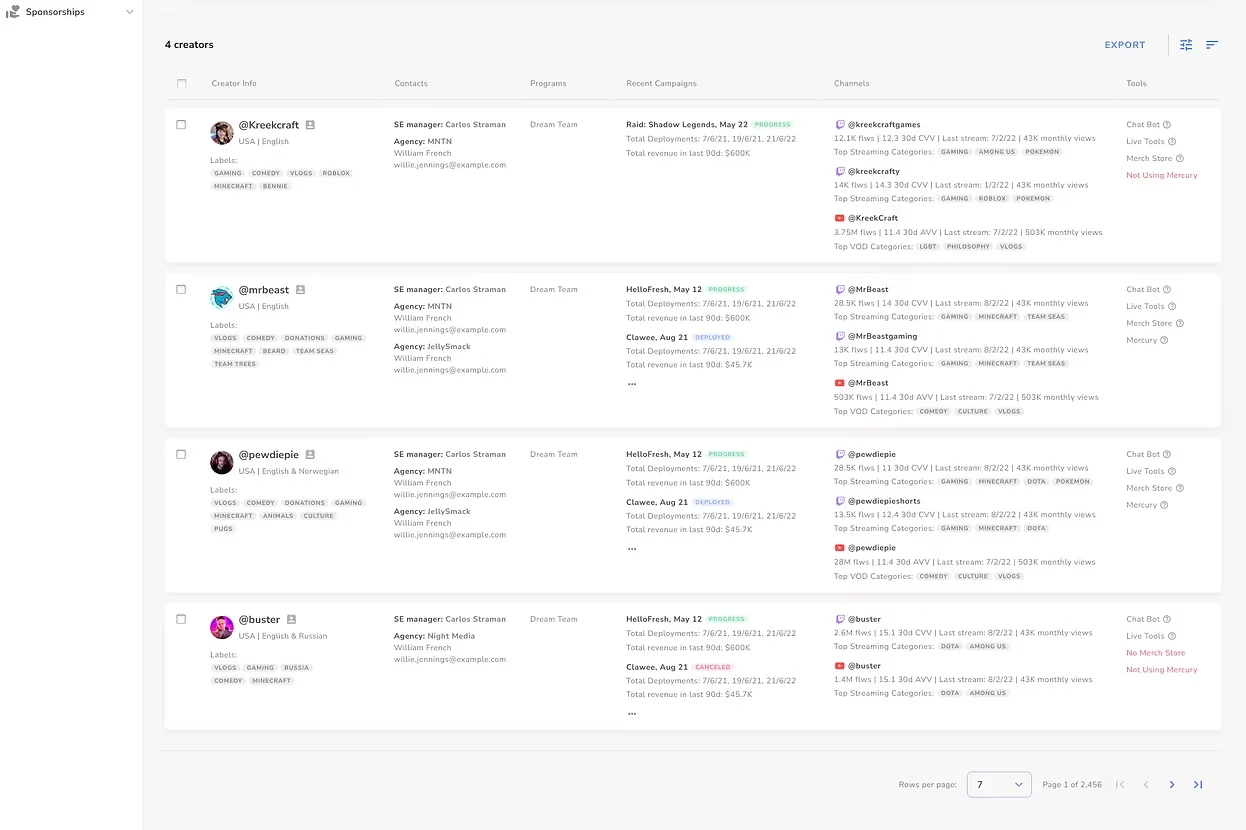The image size is (1246, 830).
Task: Open the @mrbeast avatar
Action: point(222,297)
